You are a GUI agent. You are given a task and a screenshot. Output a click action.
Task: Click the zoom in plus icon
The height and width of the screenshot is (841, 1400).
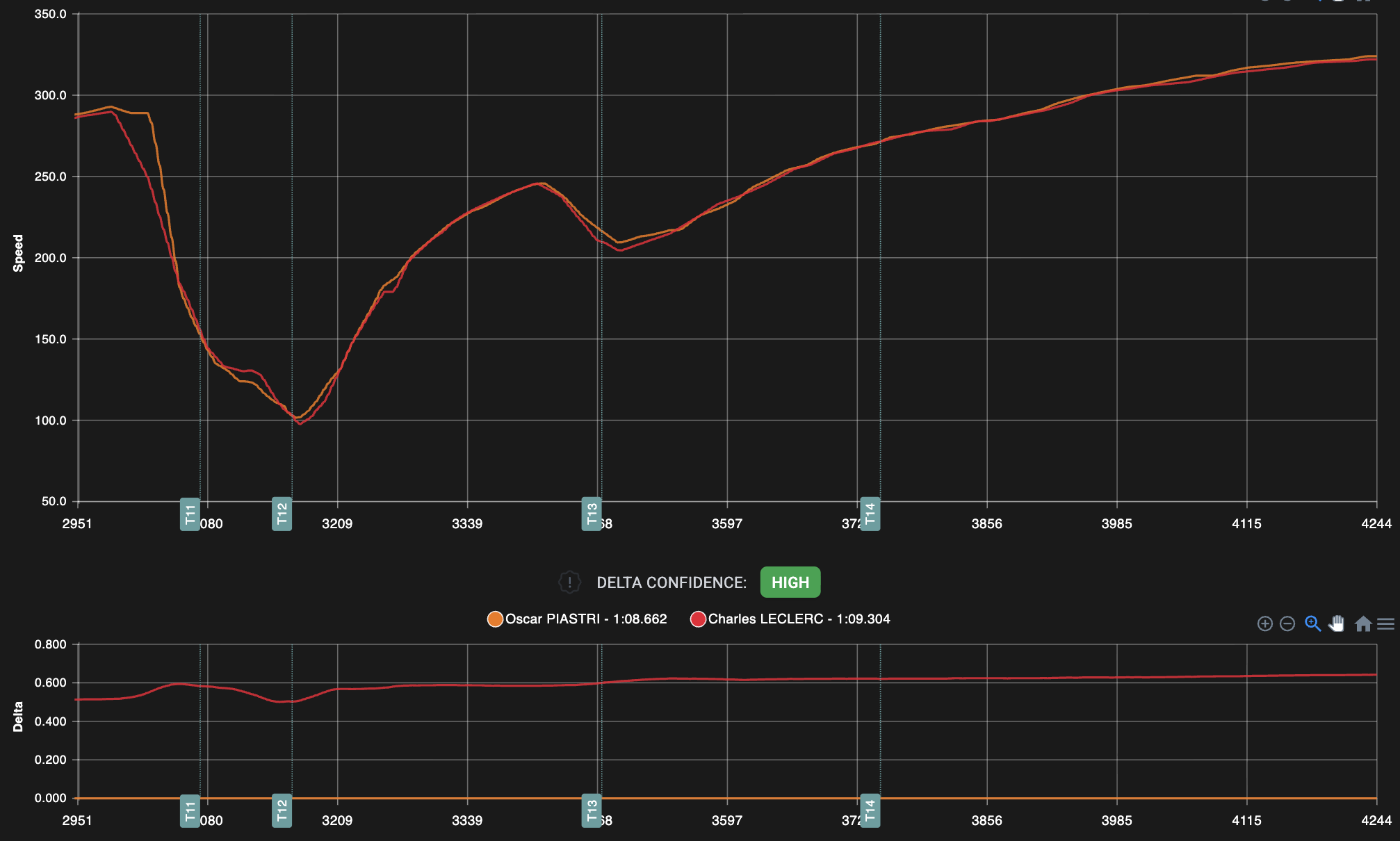[1265, 623]
